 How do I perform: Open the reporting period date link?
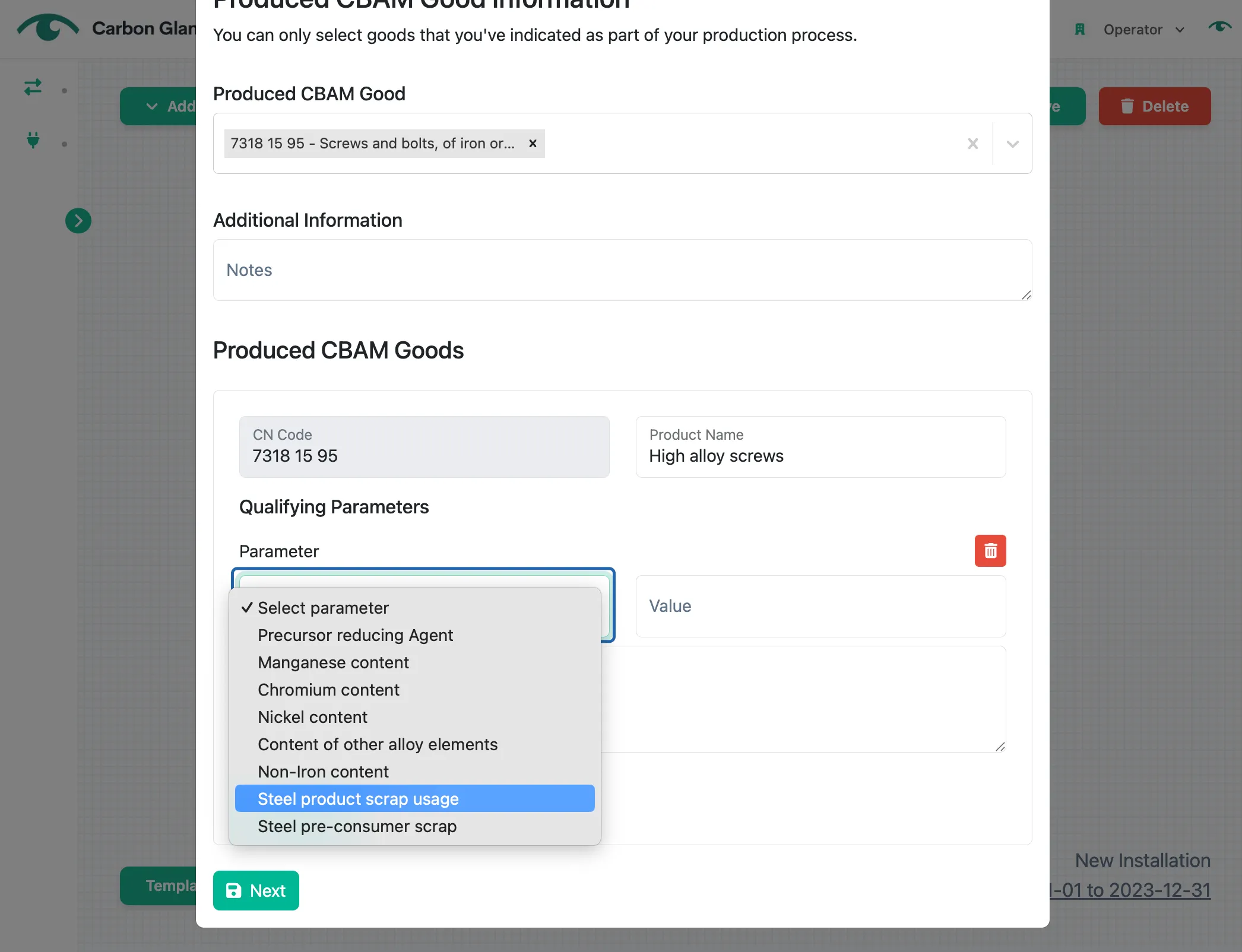(1130, 890)
